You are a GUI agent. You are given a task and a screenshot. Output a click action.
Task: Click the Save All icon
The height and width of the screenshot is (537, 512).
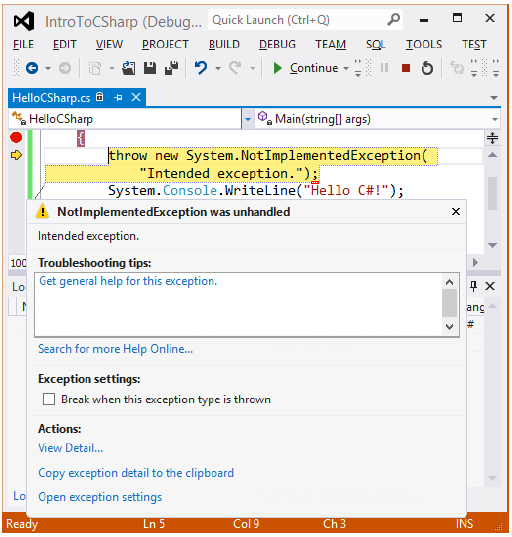coord(171,68)
